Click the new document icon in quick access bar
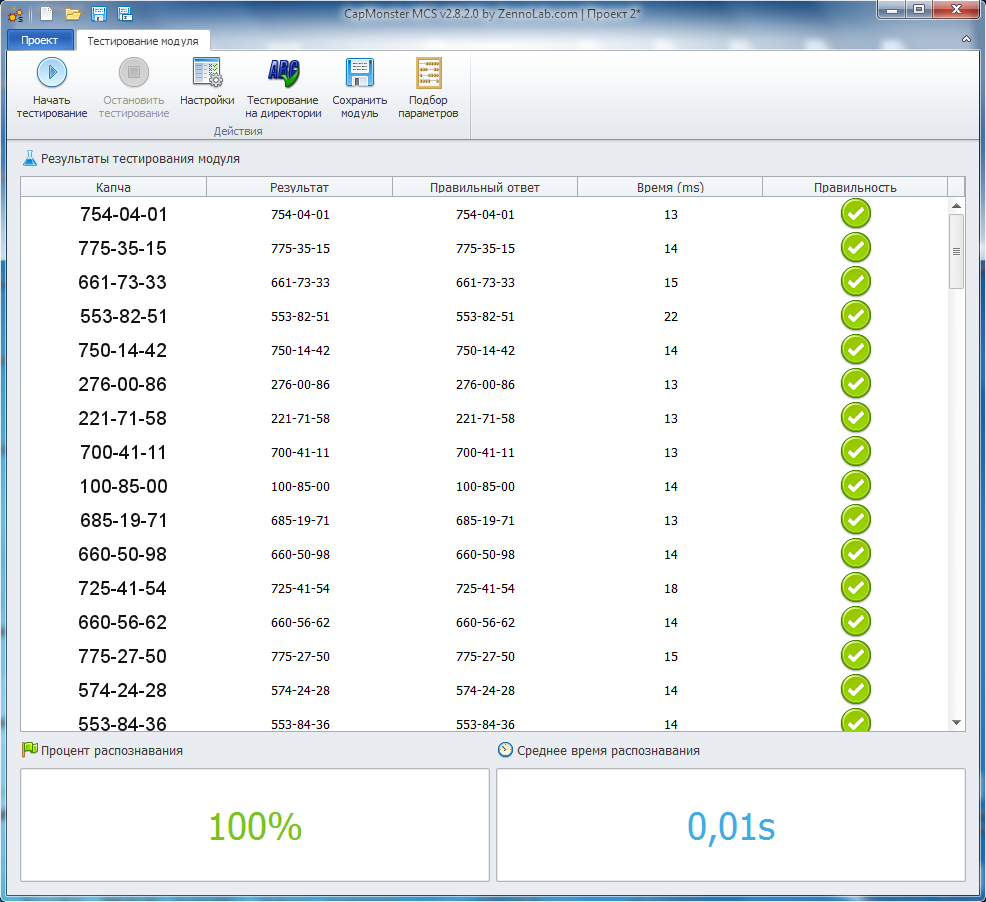 click(46, 13)
